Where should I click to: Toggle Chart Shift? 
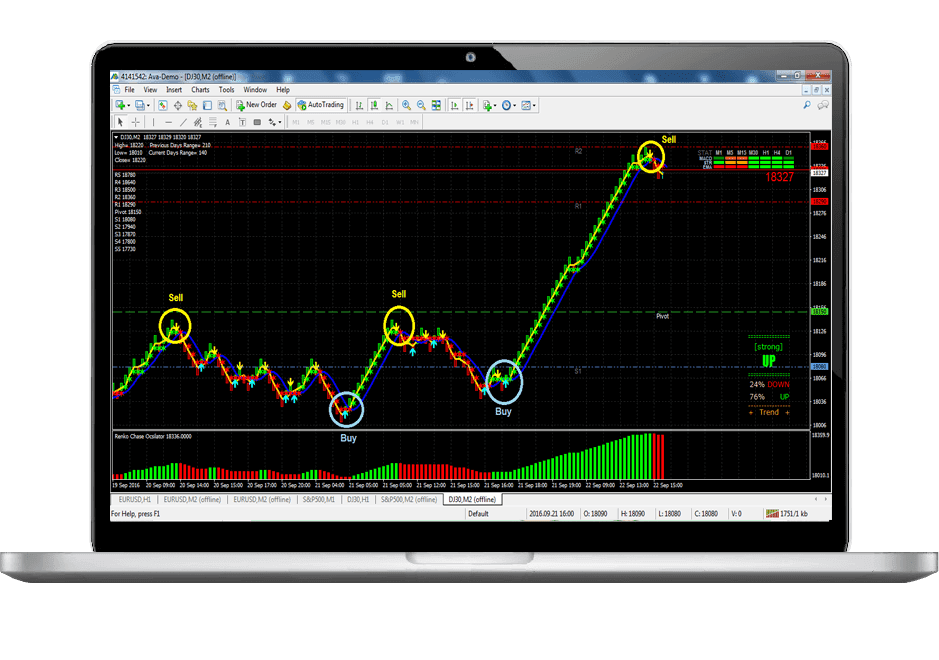point(470,105)
